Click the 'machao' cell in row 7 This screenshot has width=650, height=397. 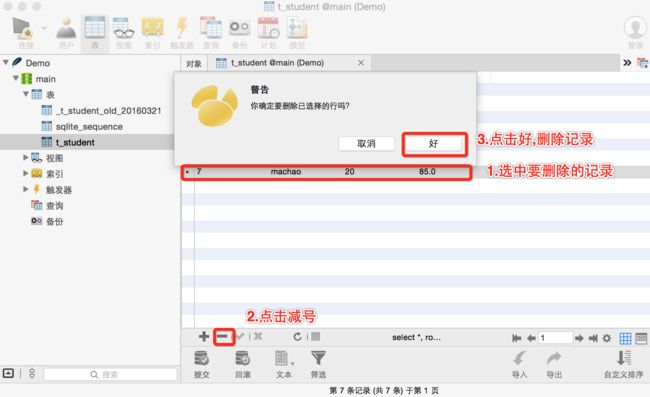pos(286,172)
